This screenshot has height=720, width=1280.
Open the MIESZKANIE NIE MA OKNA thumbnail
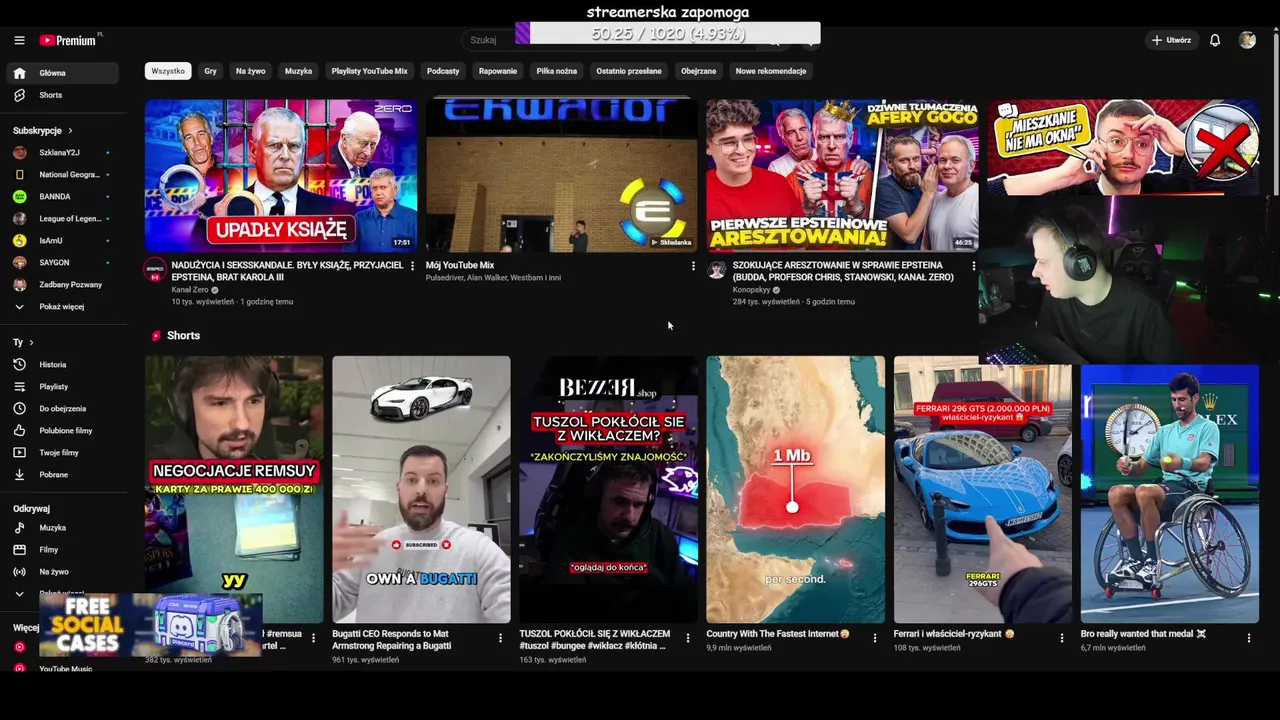1123,146
